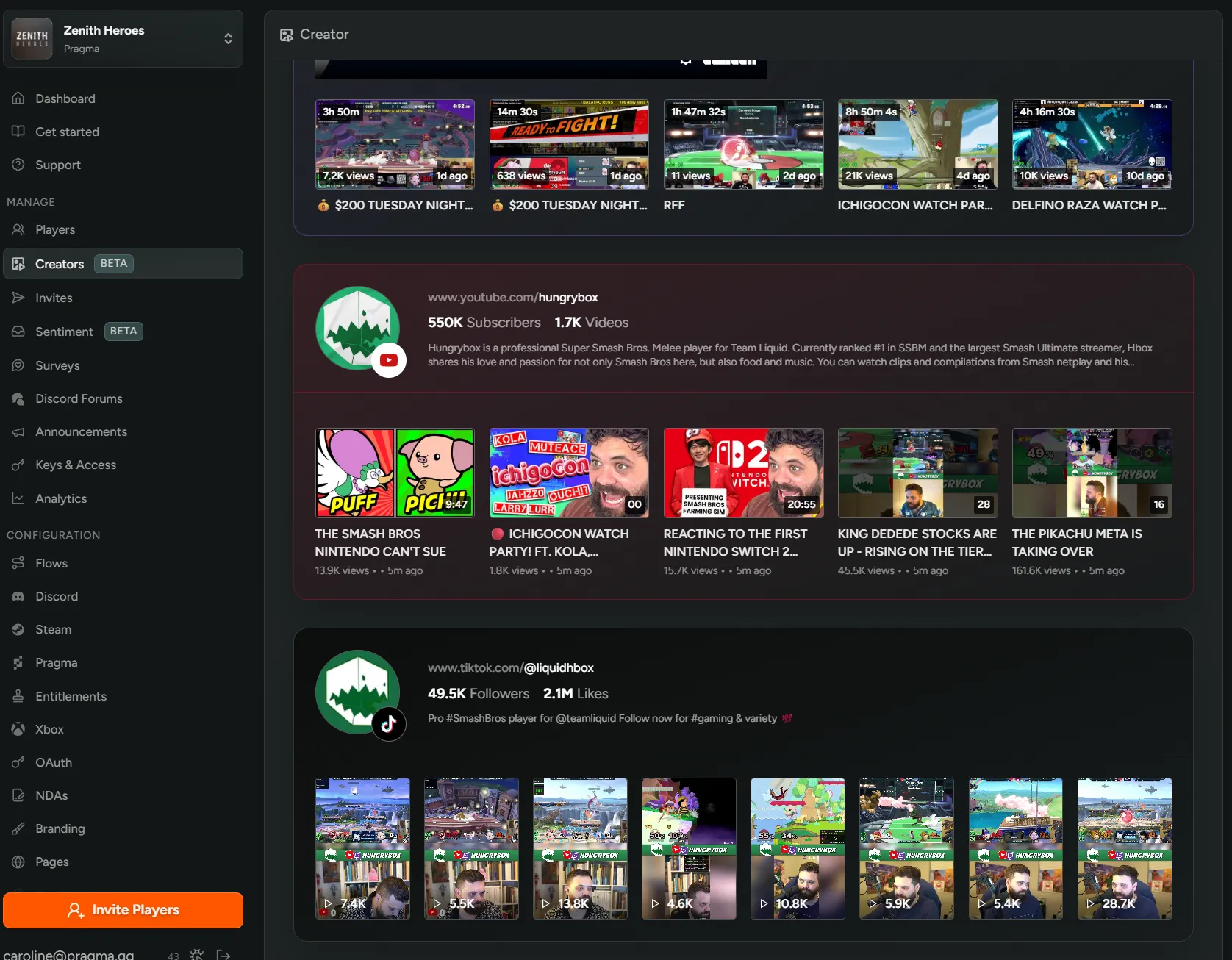Open the Players section
This screenshot has width=1232, height=960.
click(x=55, y=229)
